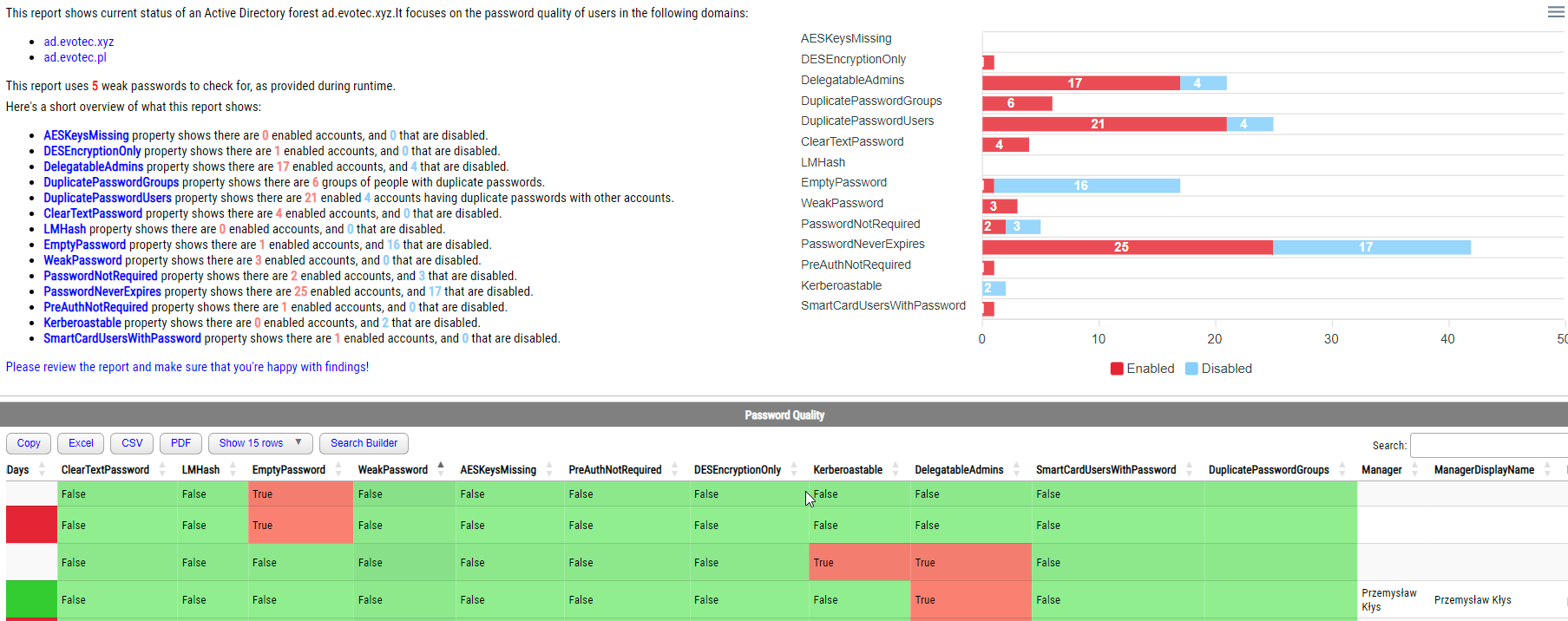Export the table to Excel
Image resolution: width=1568 pixels, height=621 pixels.
(x=80, y=443)
